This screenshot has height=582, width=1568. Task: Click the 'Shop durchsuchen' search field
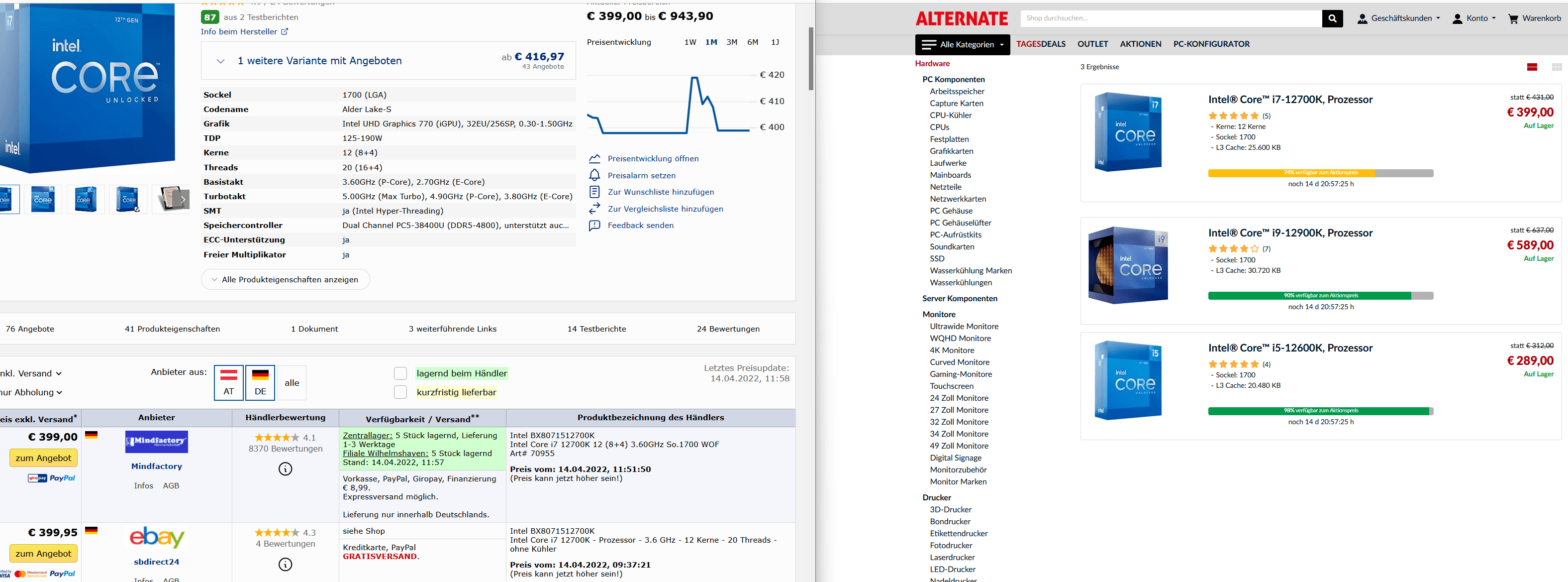(1171, 18)
